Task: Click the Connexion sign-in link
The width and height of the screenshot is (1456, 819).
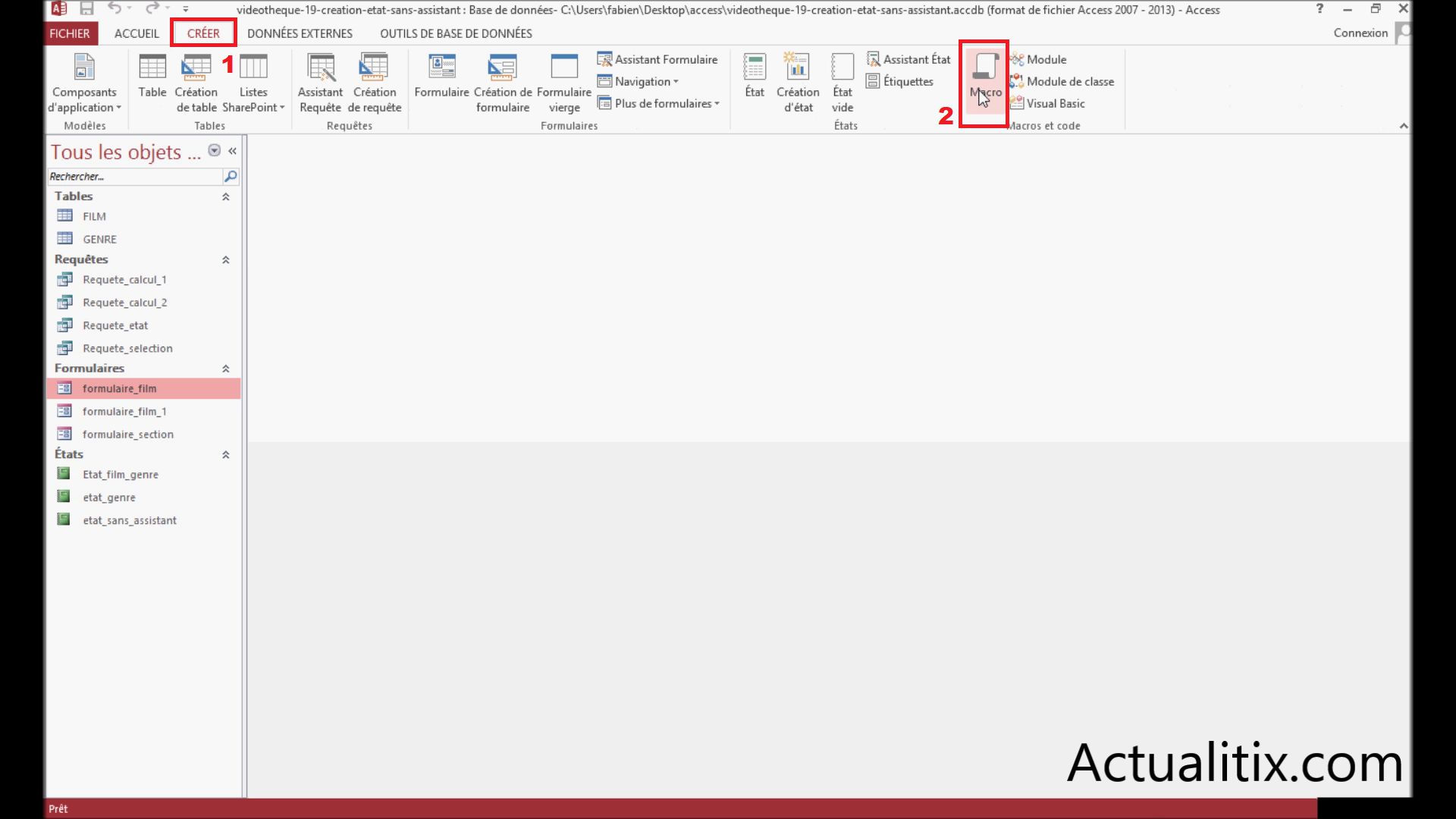Action: [1360, 33]
